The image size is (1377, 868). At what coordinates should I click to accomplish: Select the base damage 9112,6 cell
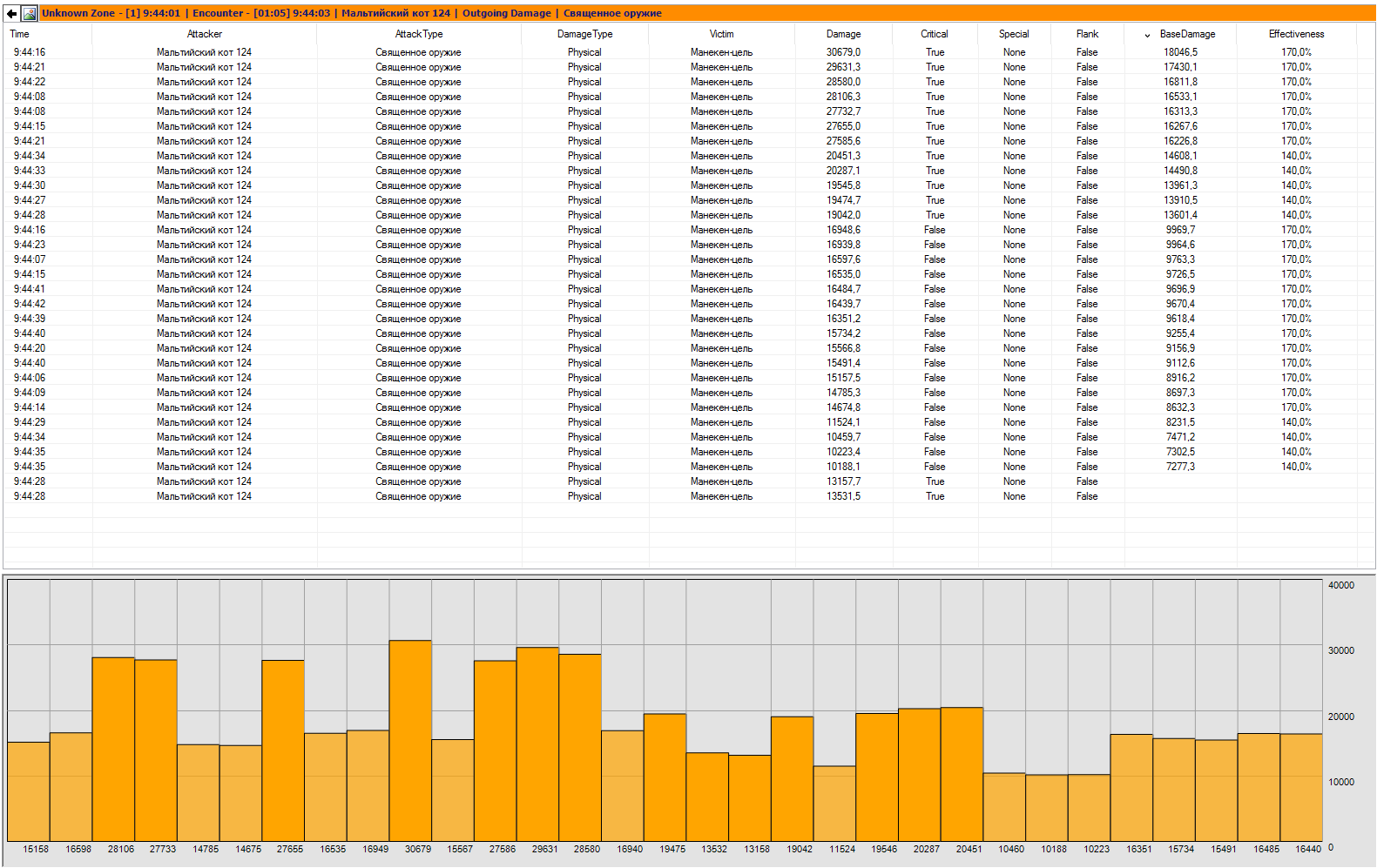point(1180,363)
